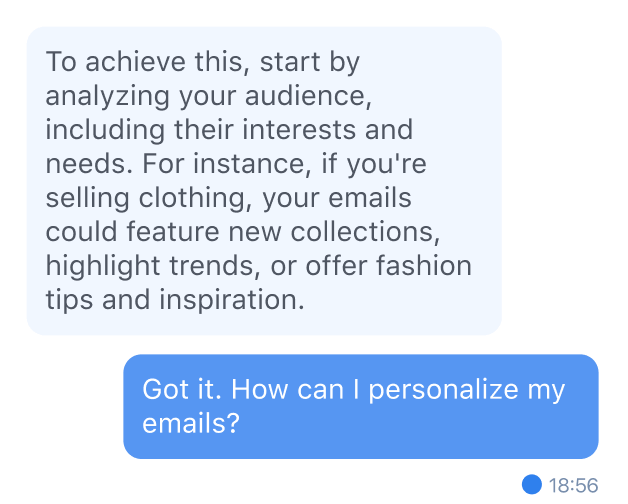Select the blue sent message bubble
Viewport: 628px width, 504px height.
click(361, 406)
